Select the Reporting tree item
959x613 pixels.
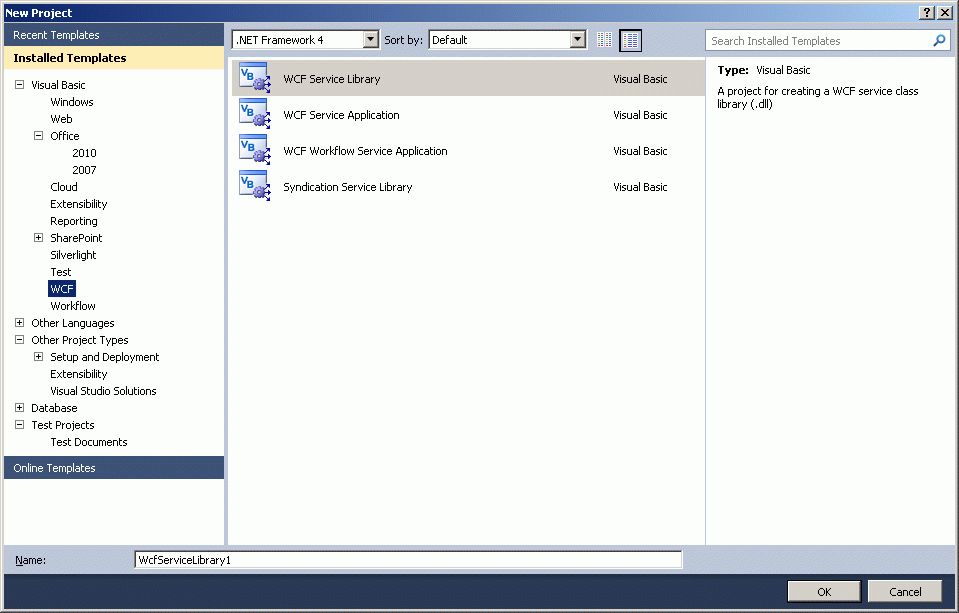click(x=73, y=221)
